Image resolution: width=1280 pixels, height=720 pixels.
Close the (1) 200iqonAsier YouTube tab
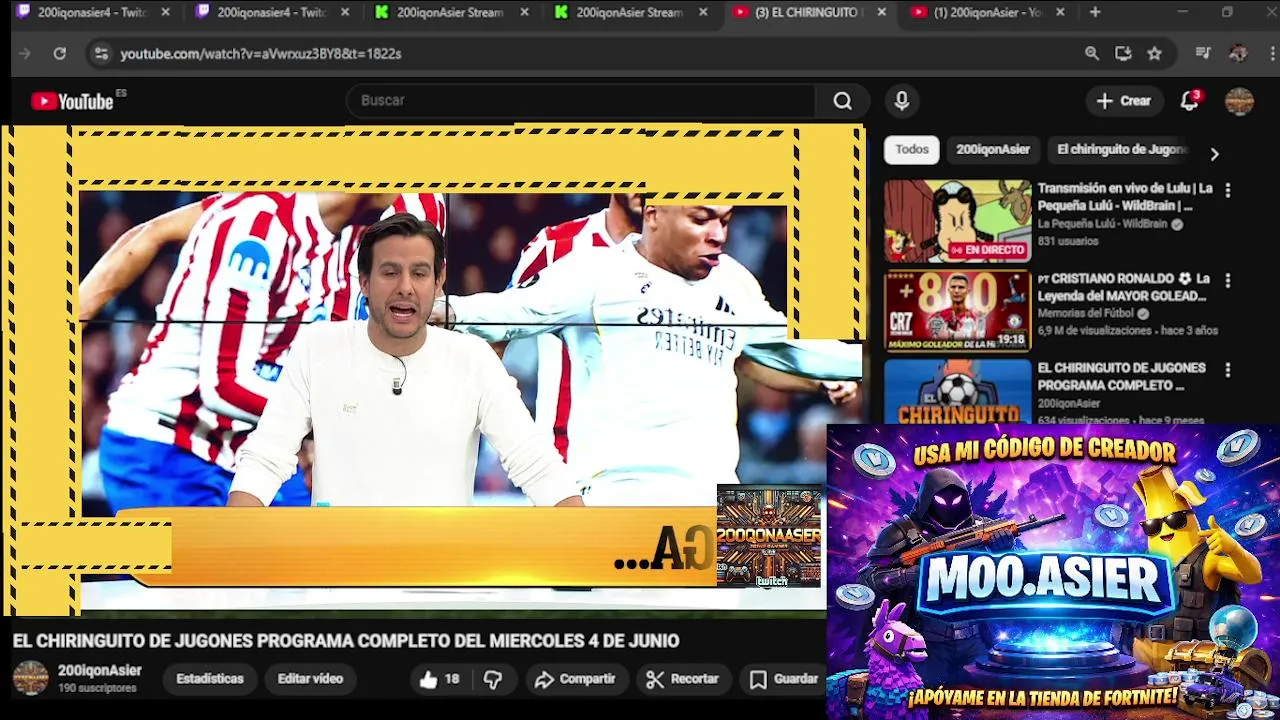tap(1060, 13)
